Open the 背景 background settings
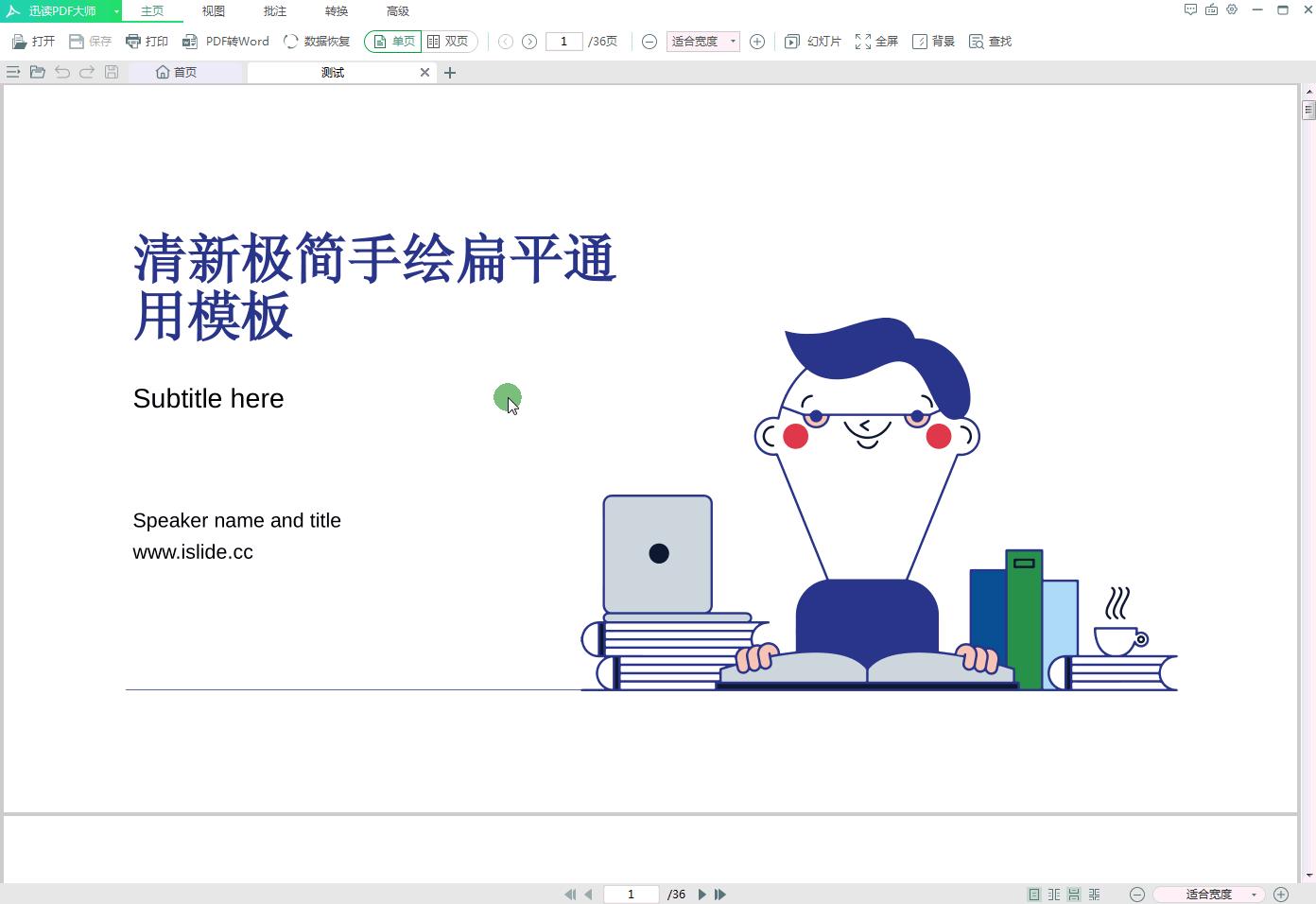This screenshot has height=904, width=1316. point(934,41)
